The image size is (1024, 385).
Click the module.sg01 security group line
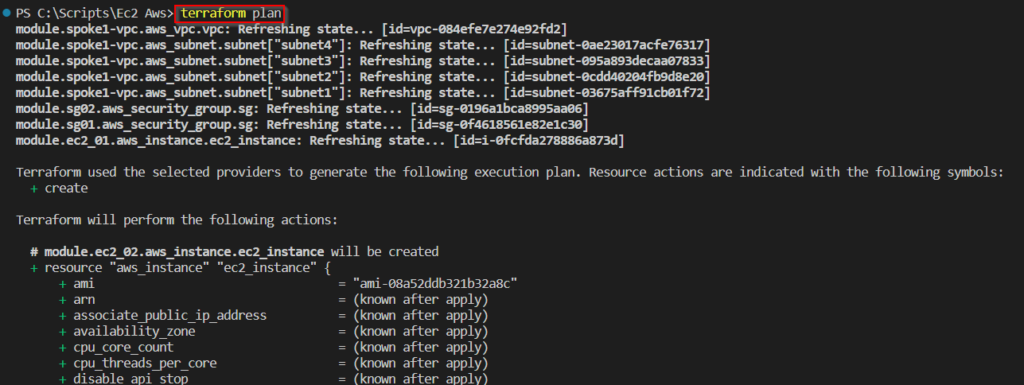click(302, 124)
